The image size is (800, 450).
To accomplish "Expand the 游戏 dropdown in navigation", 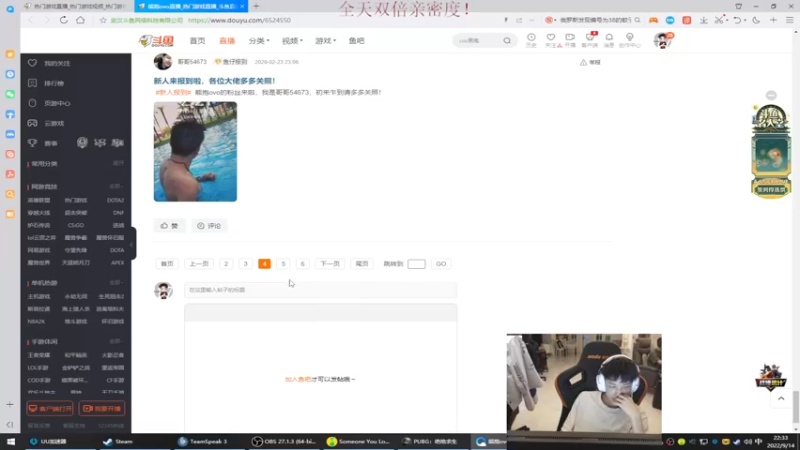I will [326, 41].
